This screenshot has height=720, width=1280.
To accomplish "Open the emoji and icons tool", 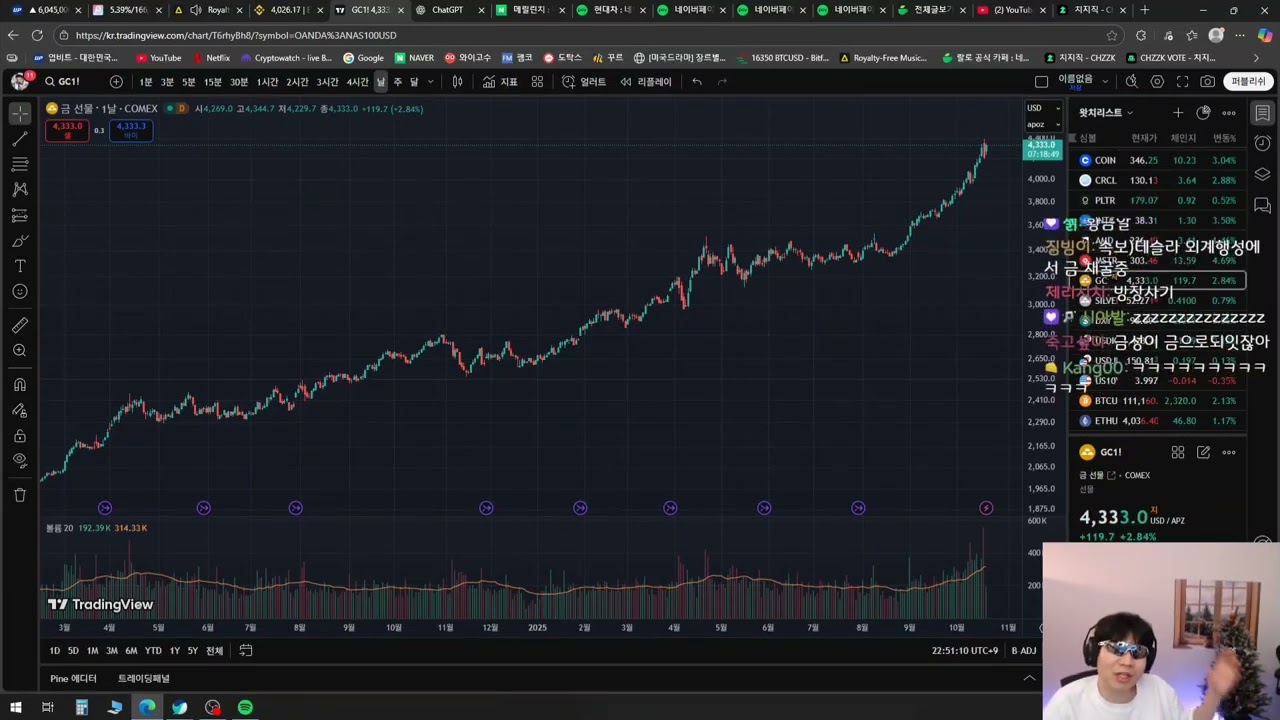I will click(x=20, y=292).
